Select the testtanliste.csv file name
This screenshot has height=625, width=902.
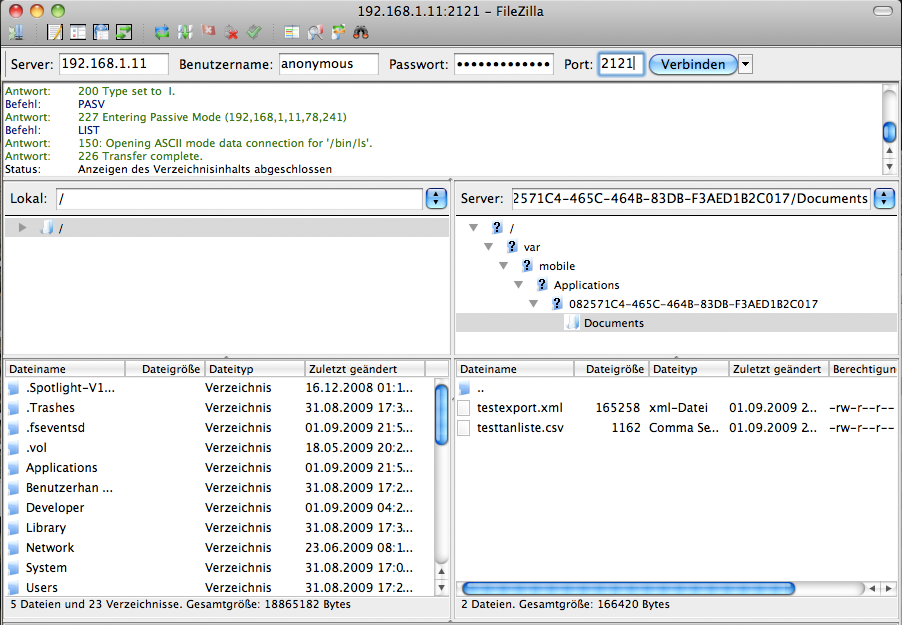coord(520,428)
